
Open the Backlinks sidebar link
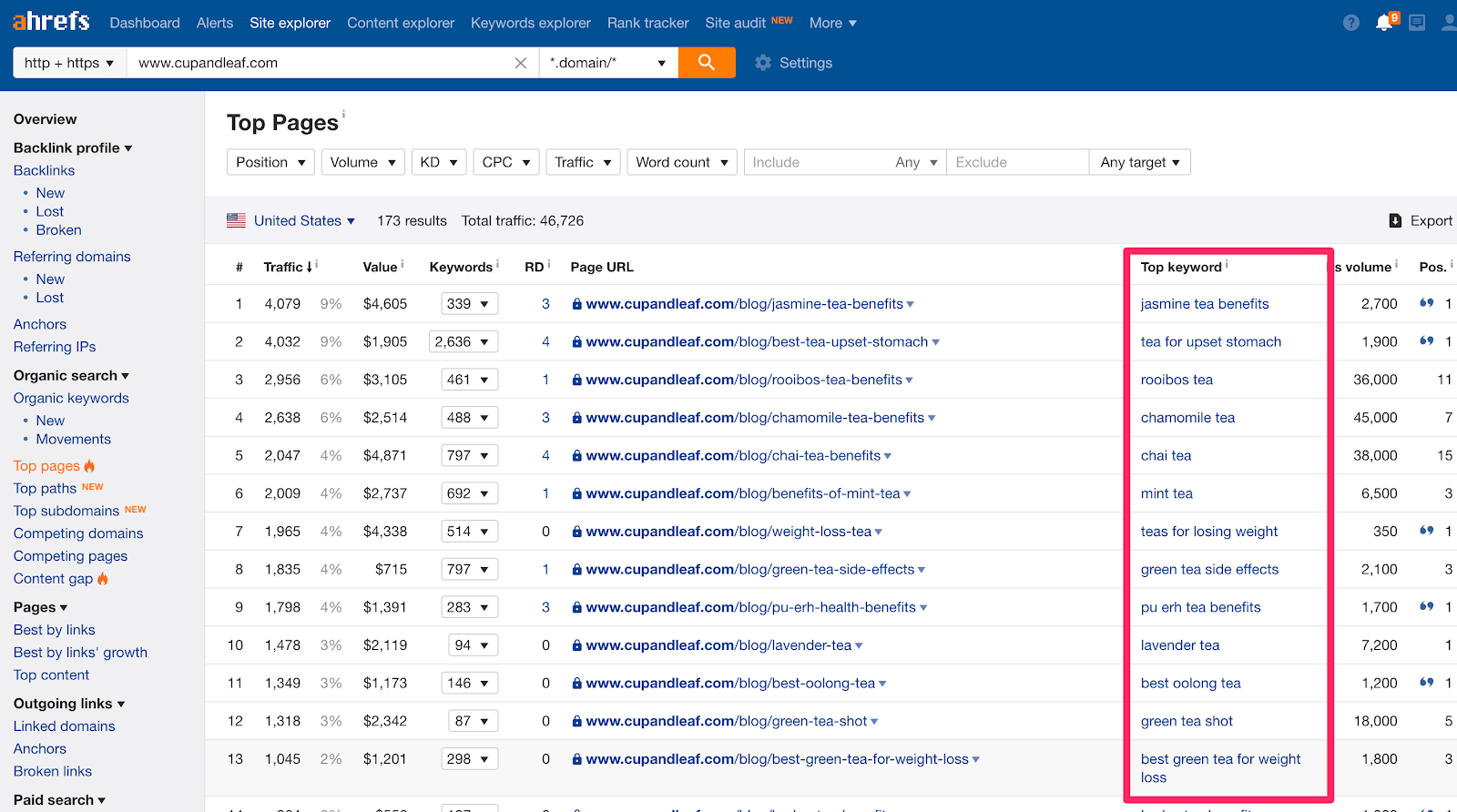coord(44,170)
